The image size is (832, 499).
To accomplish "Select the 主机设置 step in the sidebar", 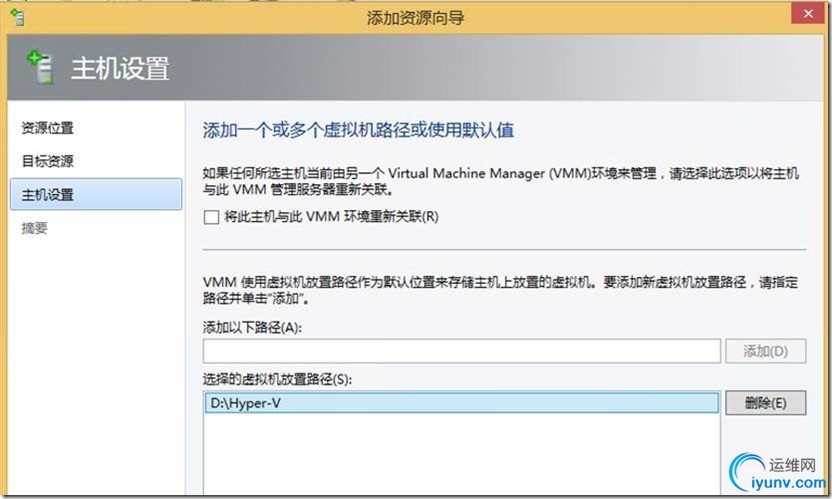I will click(x=96, y=194).
